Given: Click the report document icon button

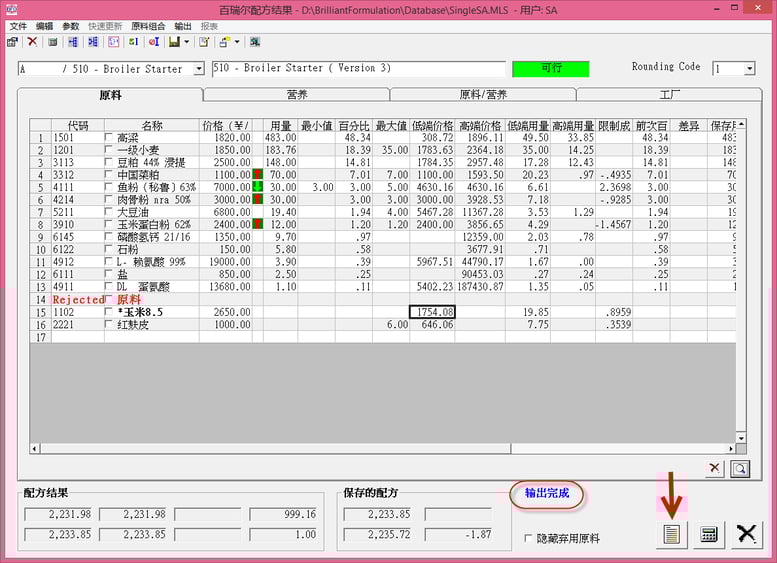Looking at the screenshot, I should click(x=671, y=534).
